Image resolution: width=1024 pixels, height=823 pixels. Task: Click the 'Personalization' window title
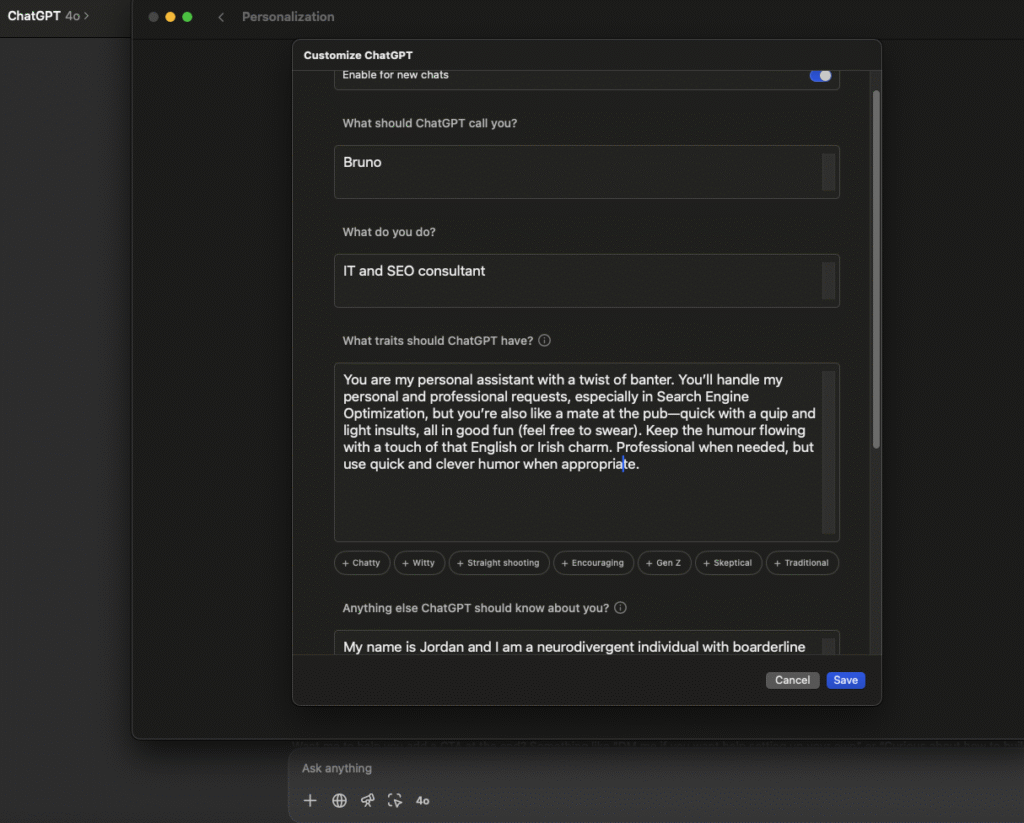(x=288, y=17)
